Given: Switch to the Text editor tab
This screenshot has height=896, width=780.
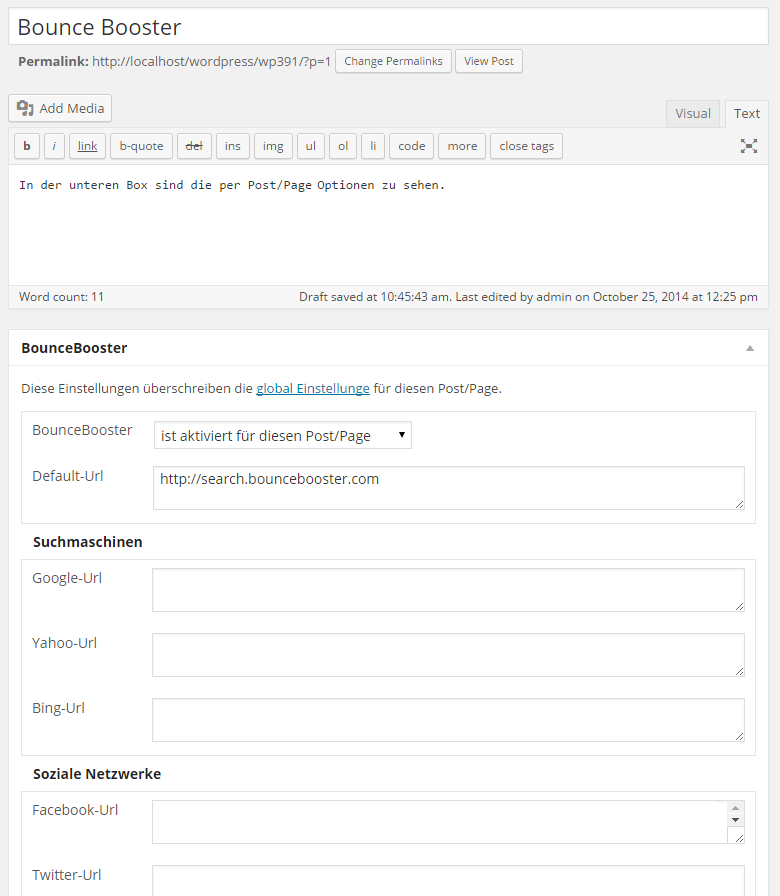Looking at the screenshot, I should 746,114.
